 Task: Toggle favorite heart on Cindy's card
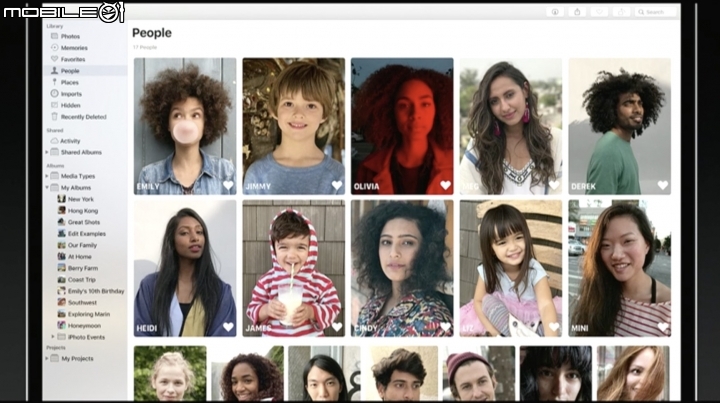445,327
